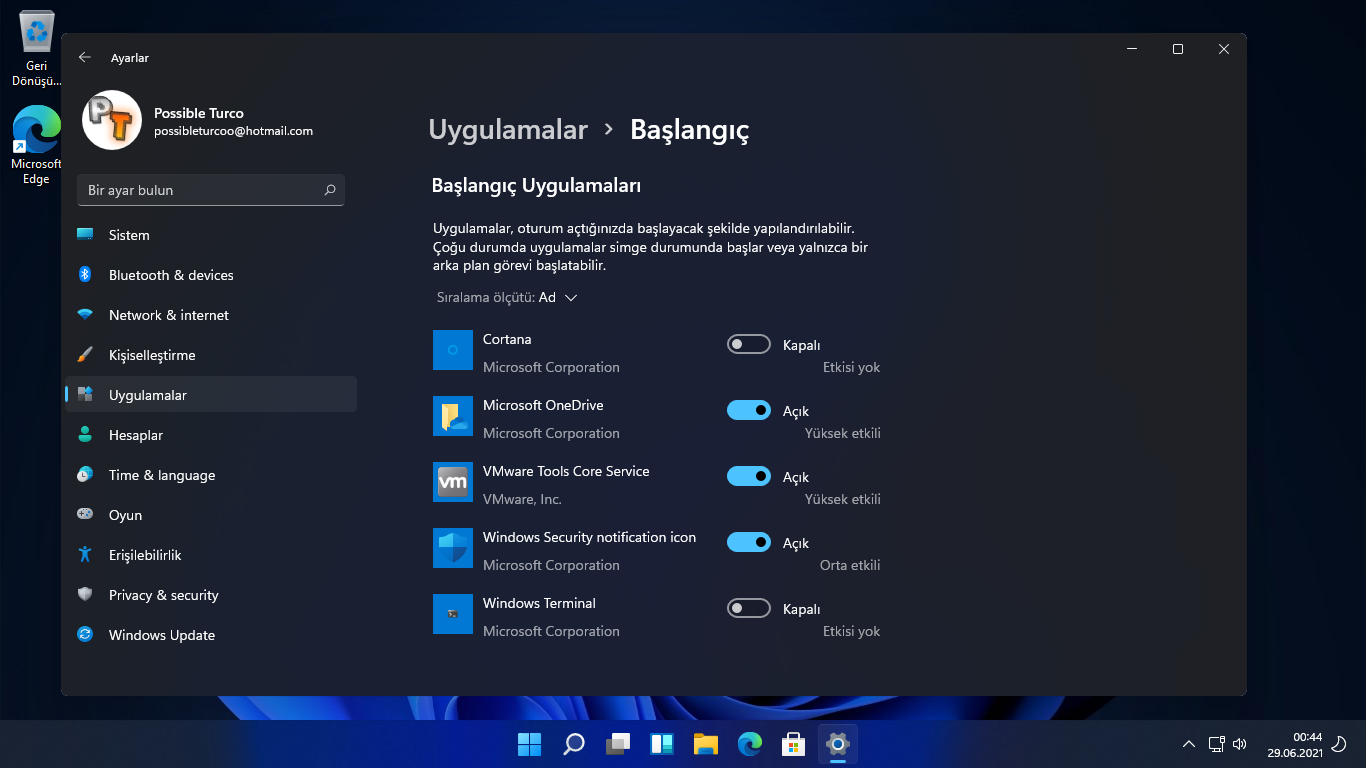Click the account email address text
This screenshot has height=768, width=1366.
233,131
